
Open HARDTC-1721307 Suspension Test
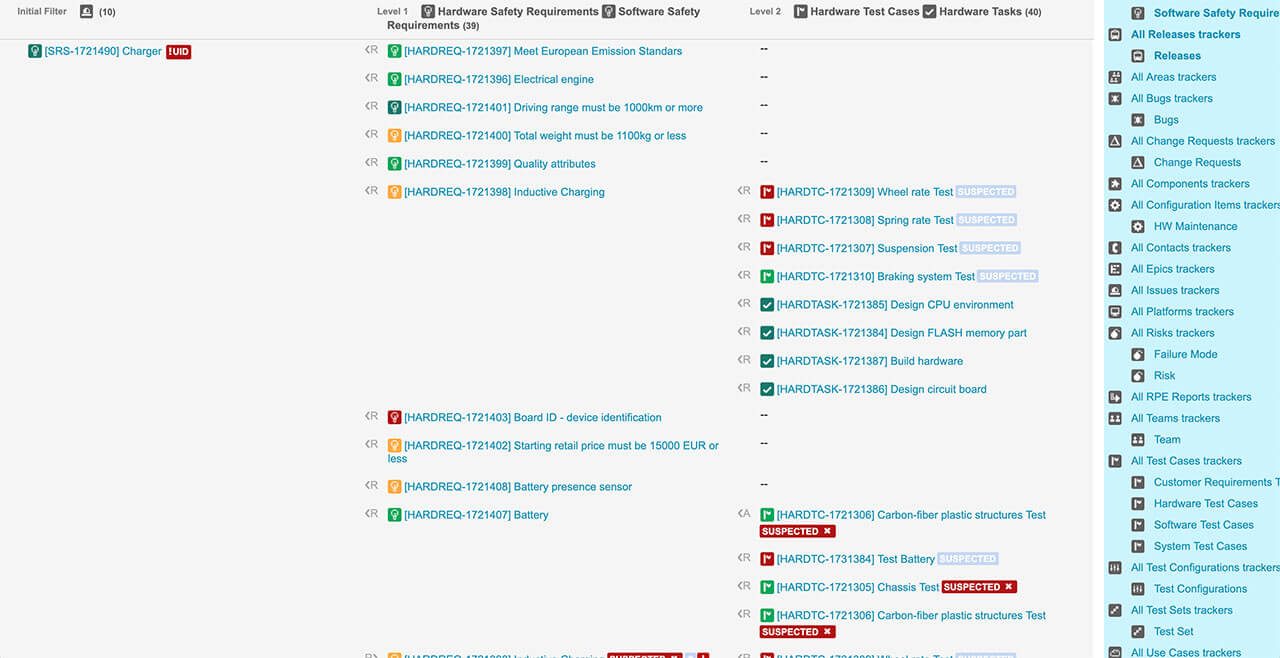click(867, 248)
